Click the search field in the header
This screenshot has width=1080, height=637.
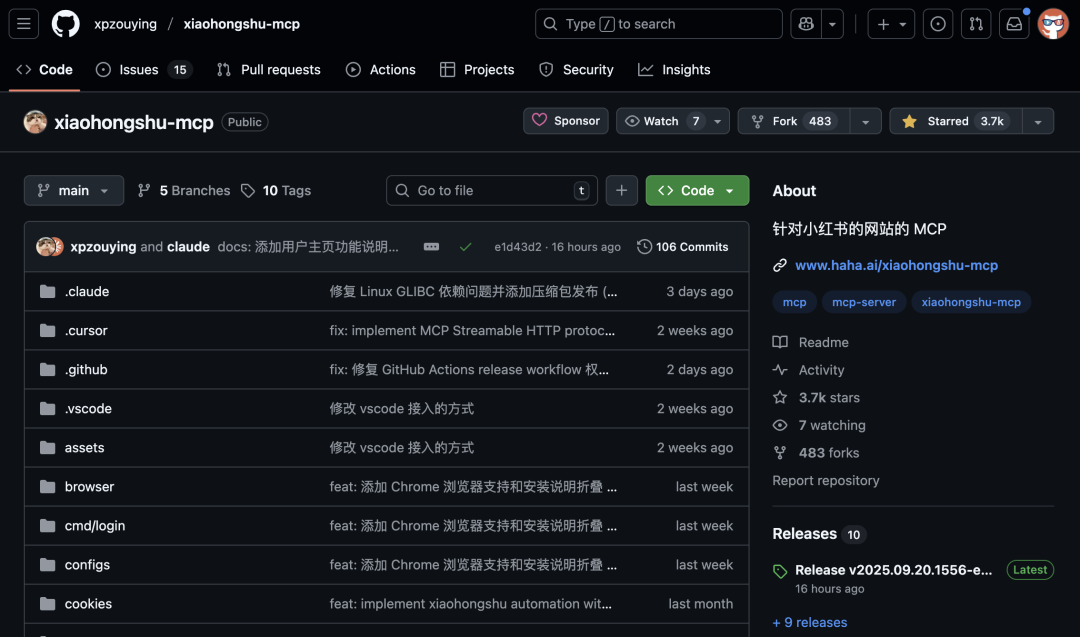coord(658,24)
